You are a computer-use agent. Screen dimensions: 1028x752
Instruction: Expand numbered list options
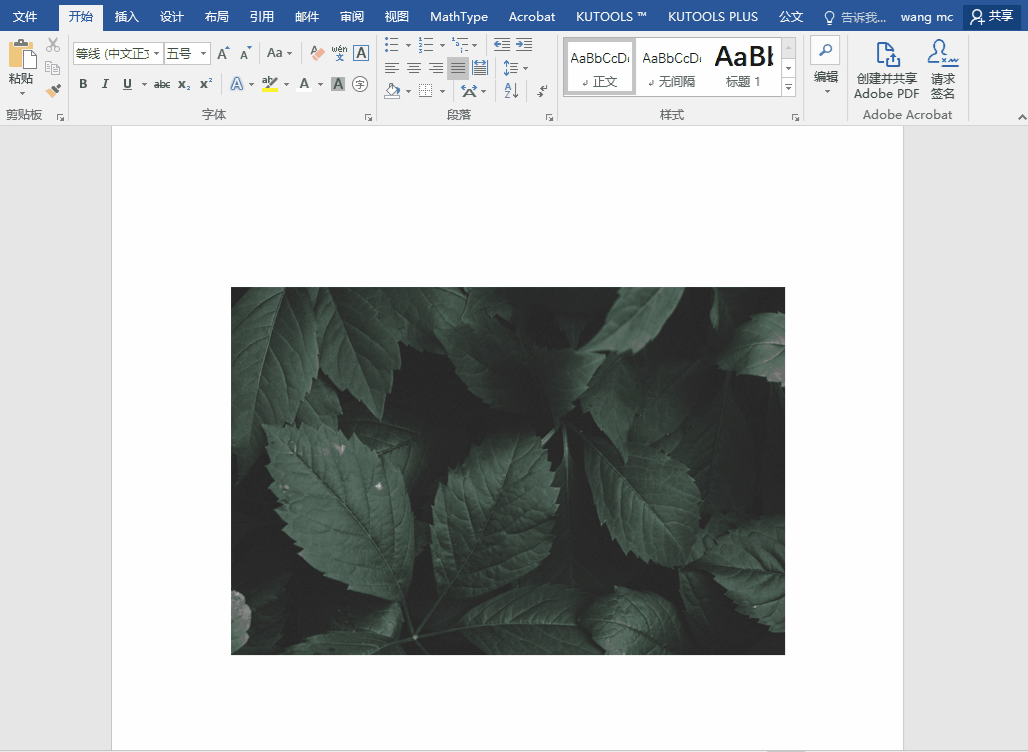[443, 45]
